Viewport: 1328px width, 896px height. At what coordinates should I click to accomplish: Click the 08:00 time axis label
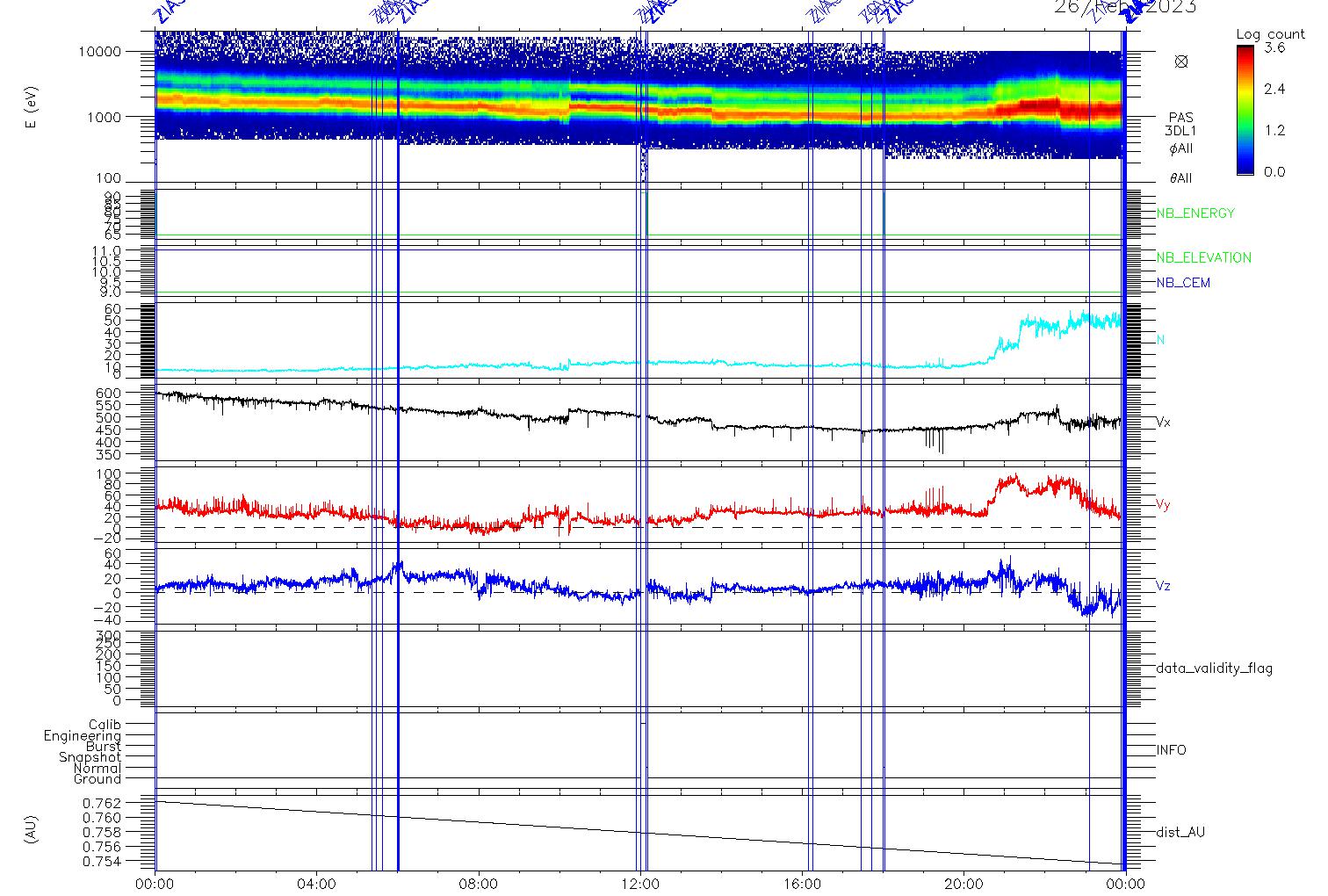pos(479,883)
